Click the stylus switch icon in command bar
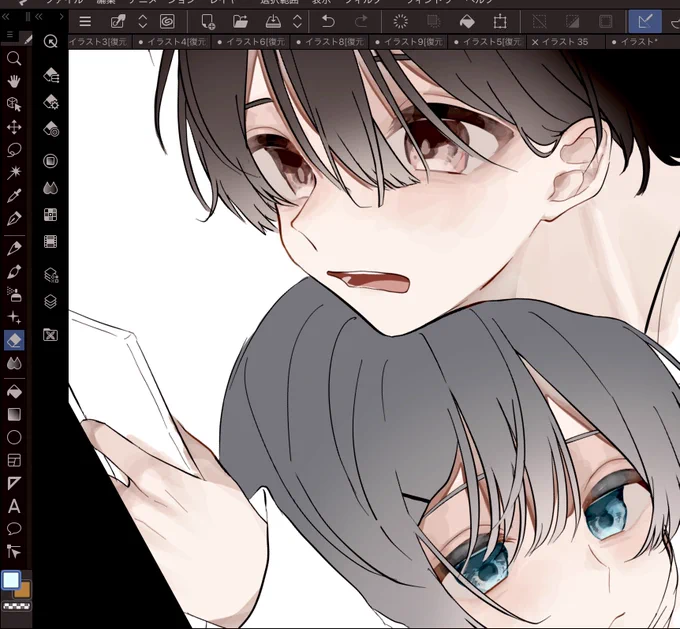680x629 pixels. click(118, 21)
